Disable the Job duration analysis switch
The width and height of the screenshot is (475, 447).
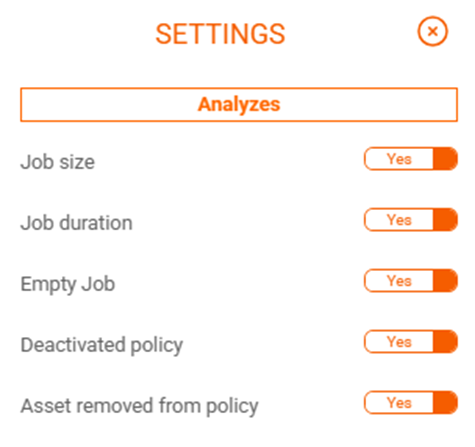tap(411, 220)
